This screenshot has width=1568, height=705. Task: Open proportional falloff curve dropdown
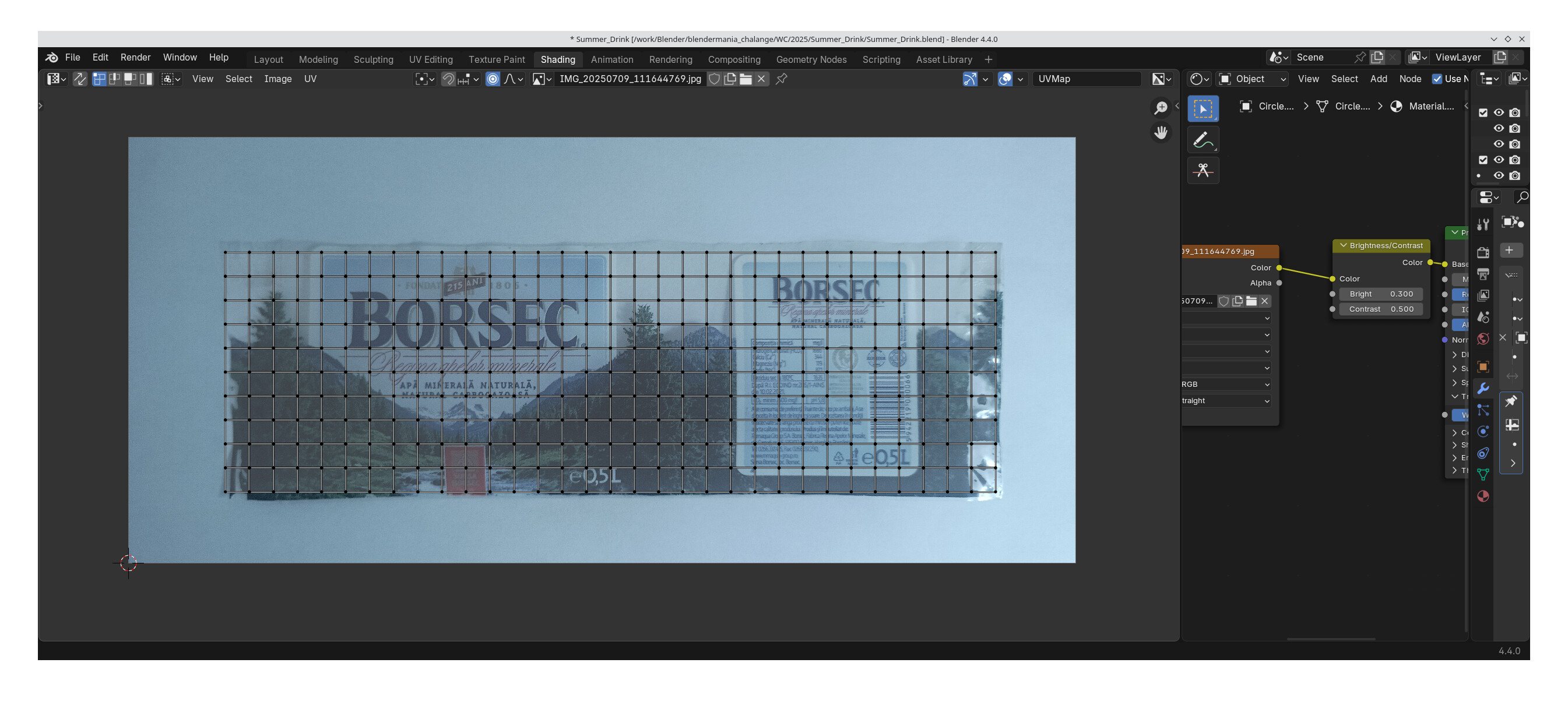[514, 79]
